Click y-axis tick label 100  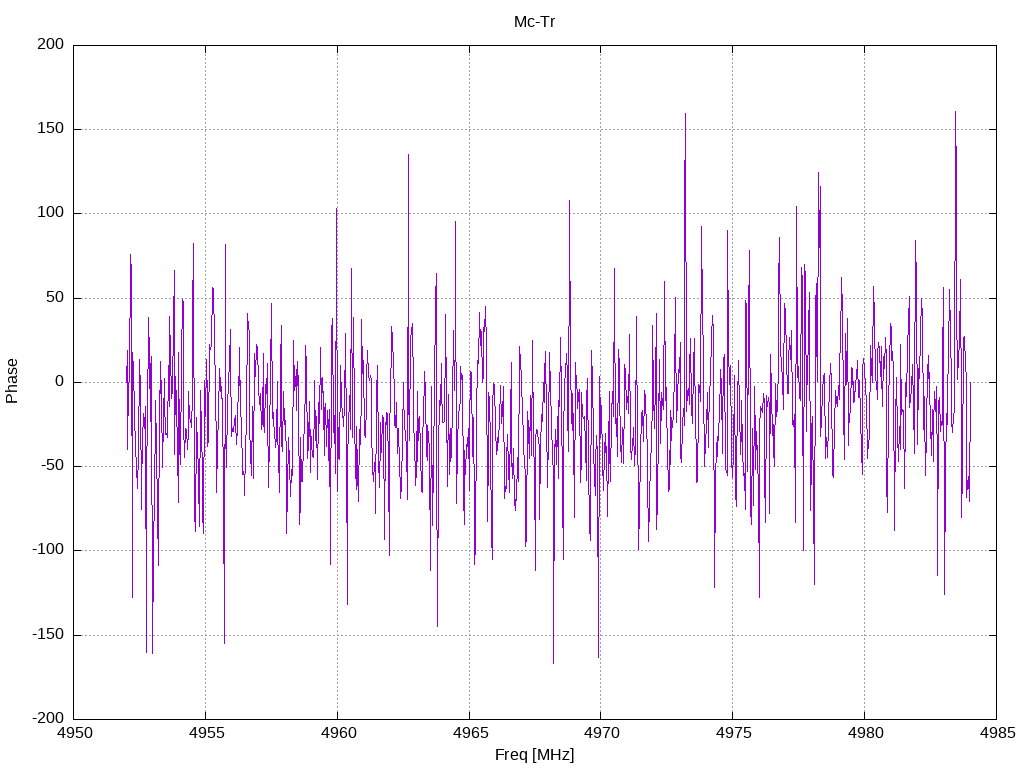tap(51, 213)
